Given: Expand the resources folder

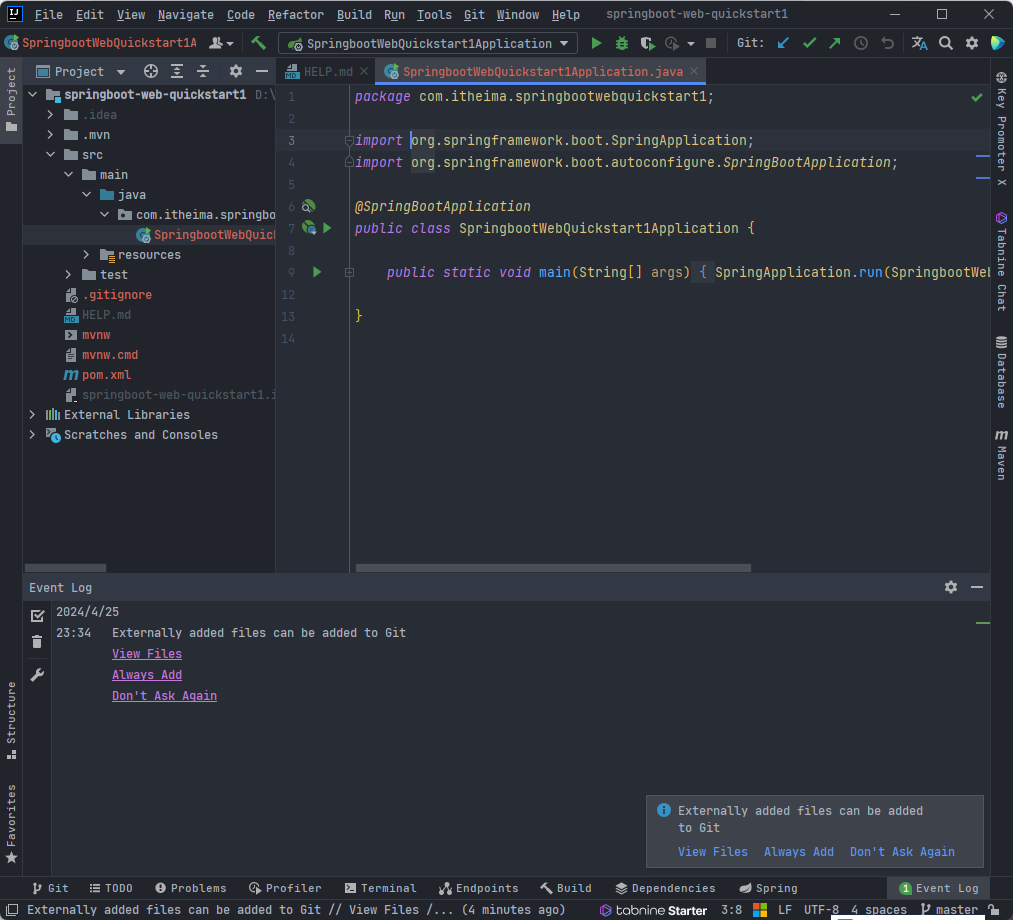Looking at the screenshot, I should [x=87, y=255].
